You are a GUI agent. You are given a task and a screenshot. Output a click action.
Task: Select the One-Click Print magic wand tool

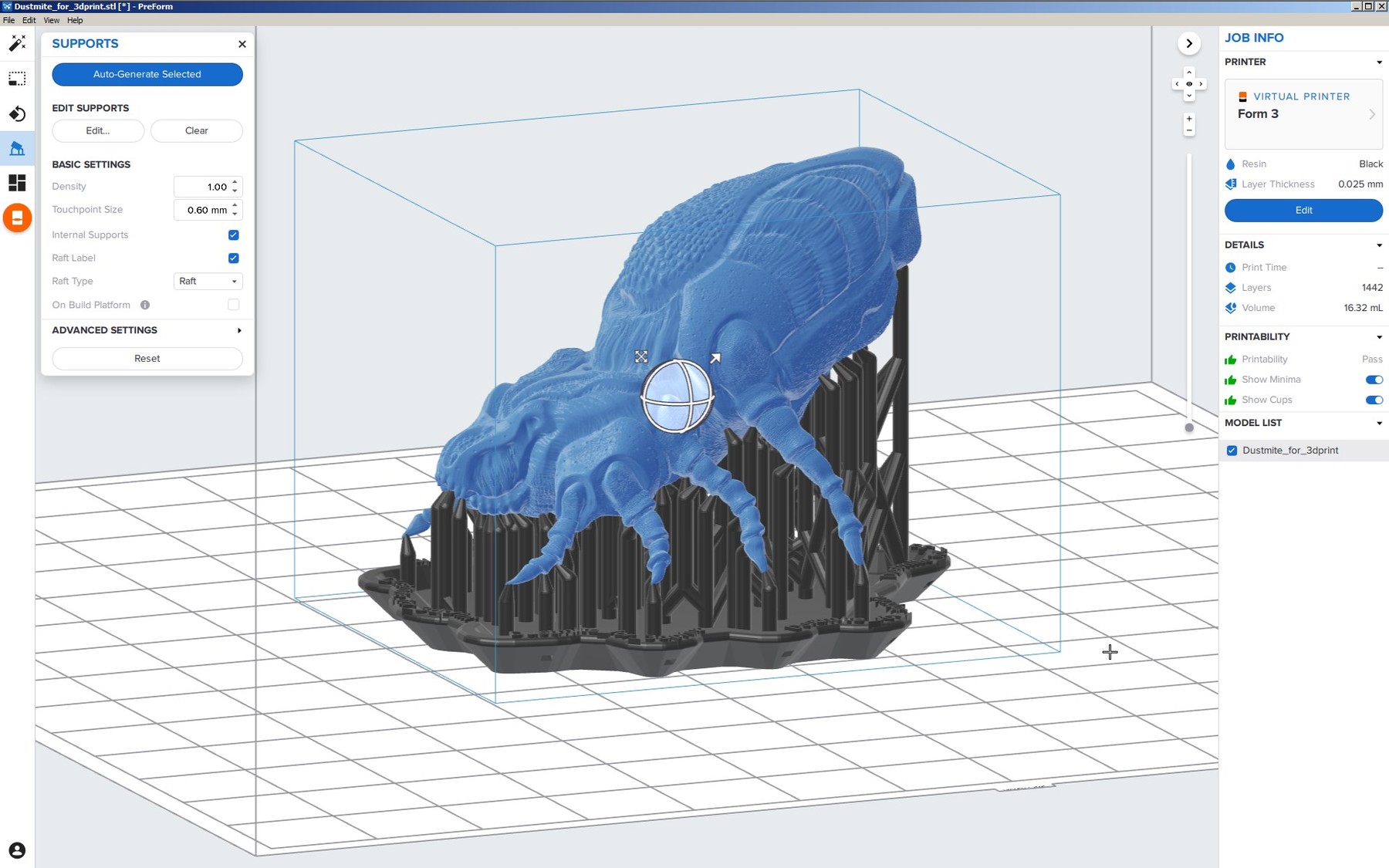pos(17,43)
